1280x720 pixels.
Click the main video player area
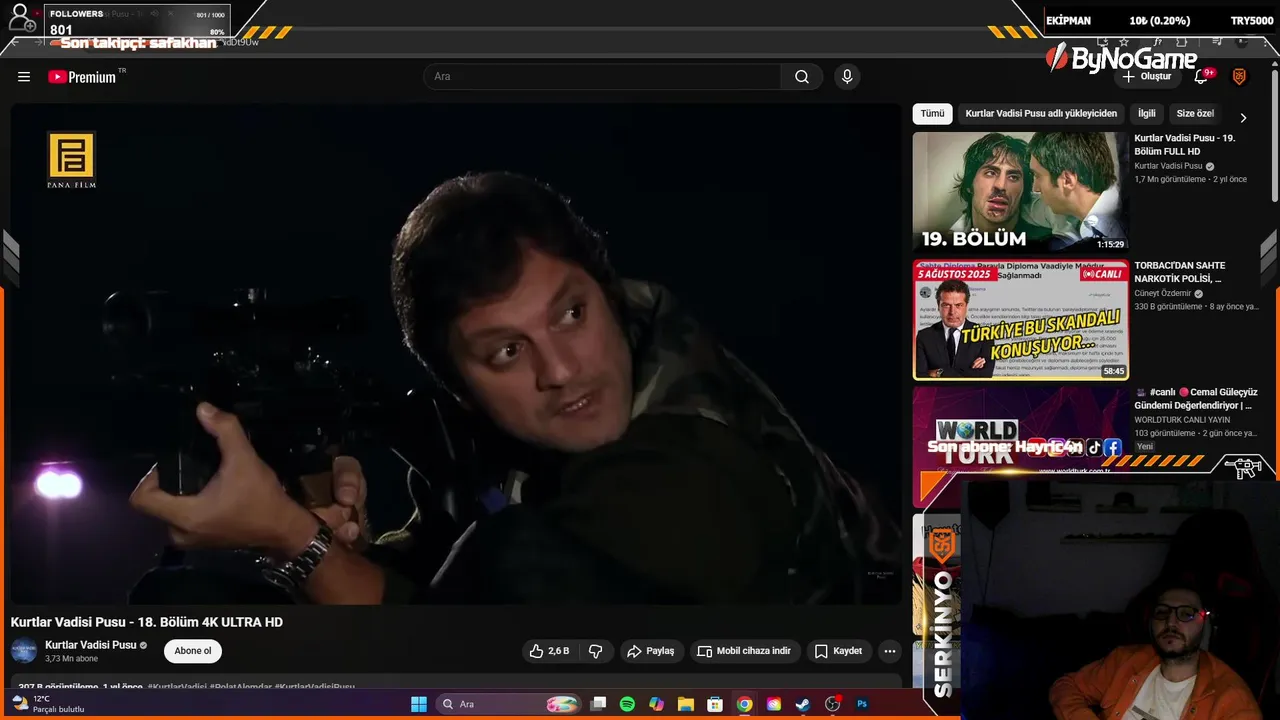tap(456, 354)
